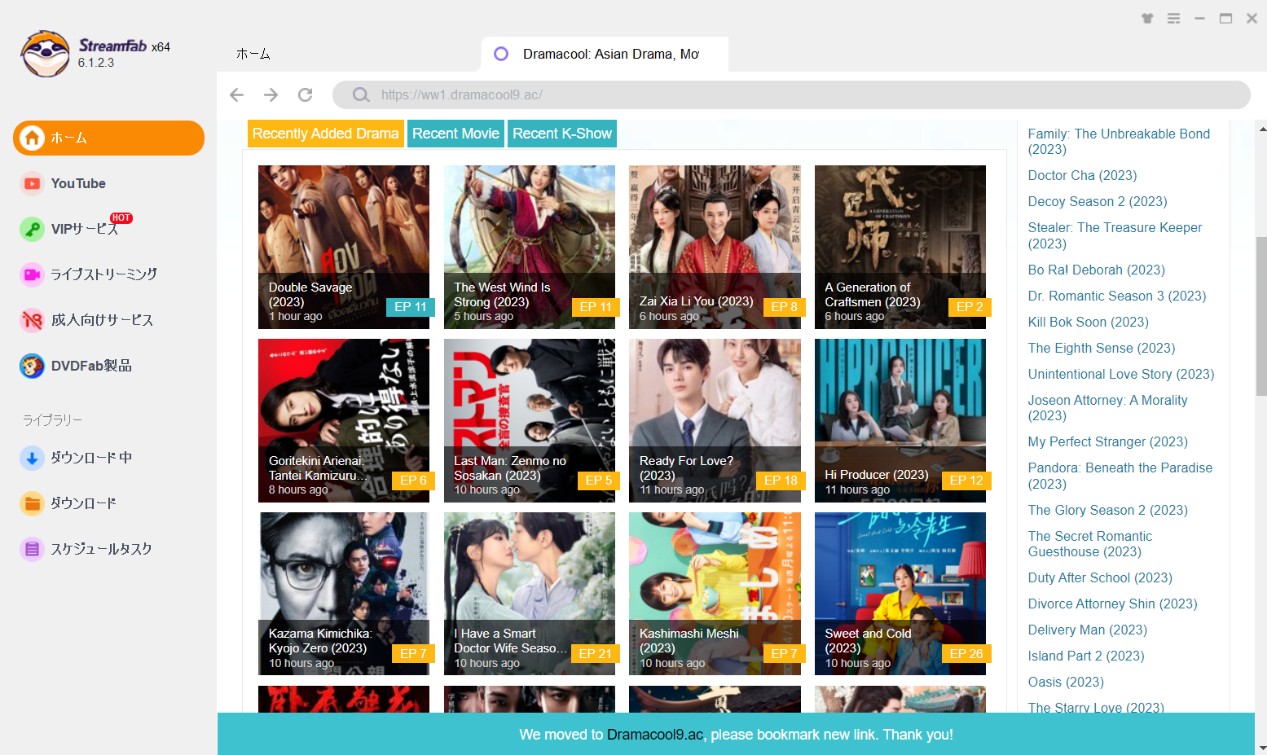
Task: Open Dr. Romantic Season 3 link
Action: 1117,296
